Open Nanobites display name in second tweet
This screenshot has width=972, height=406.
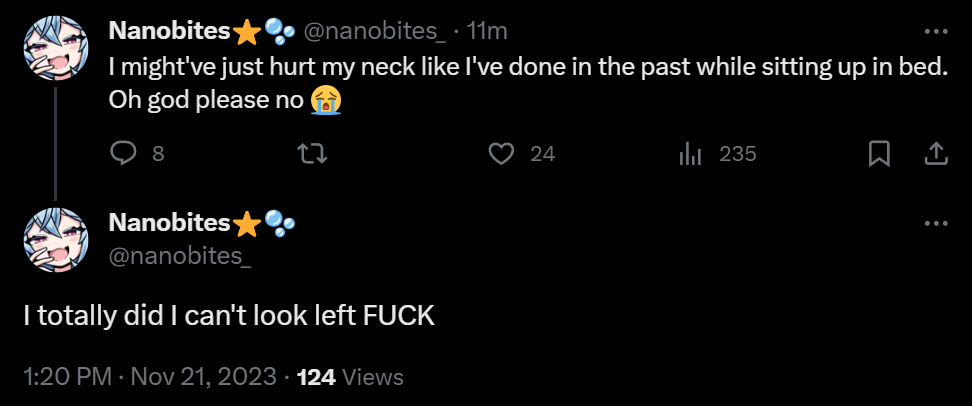[x=169, y=221]
